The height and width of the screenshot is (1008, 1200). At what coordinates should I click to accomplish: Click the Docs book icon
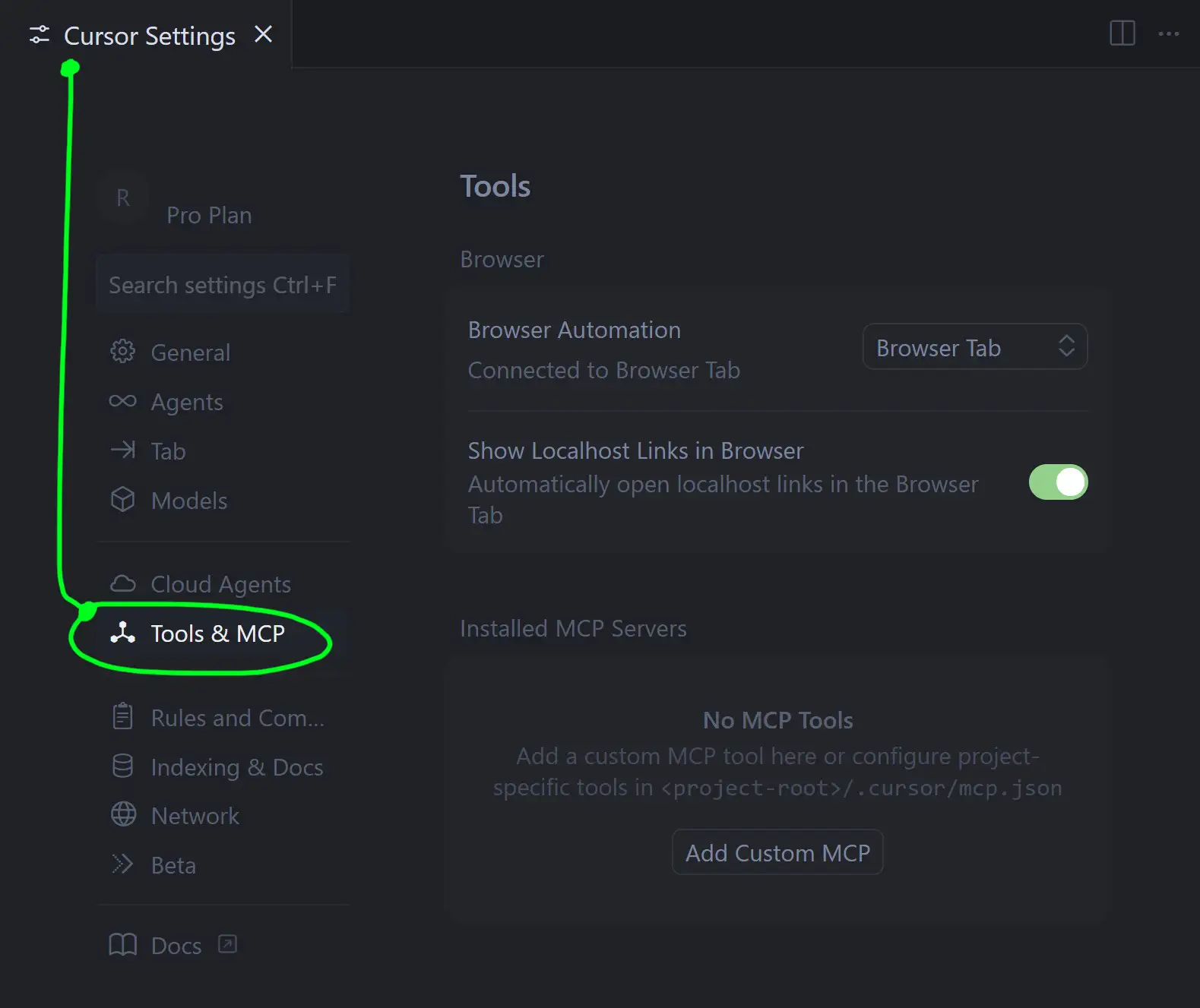click(122, 944)
